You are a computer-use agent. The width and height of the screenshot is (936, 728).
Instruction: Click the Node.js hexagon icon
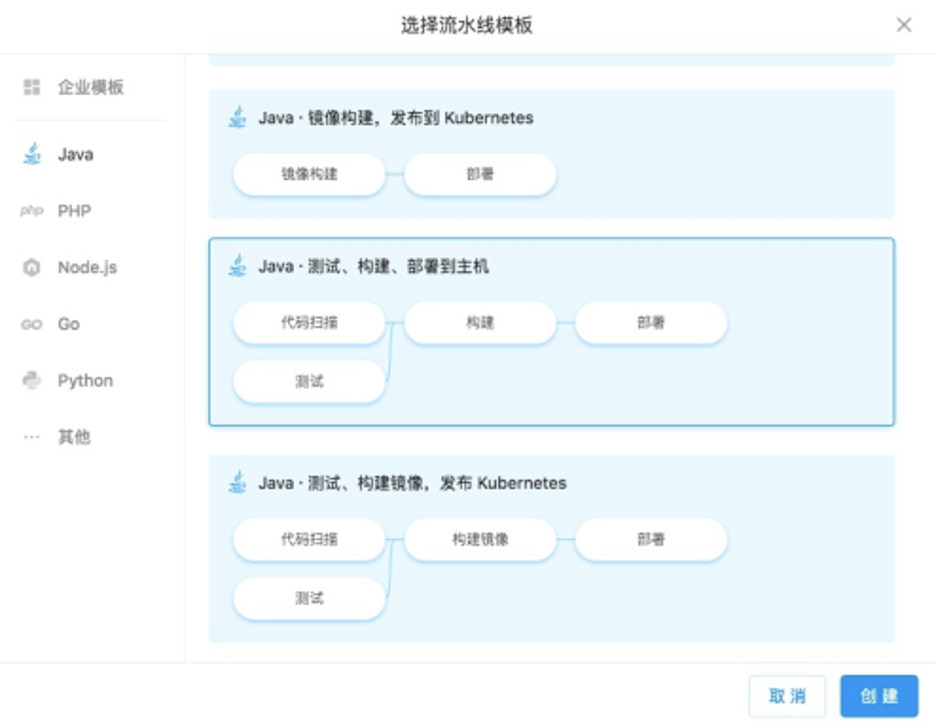32,267
